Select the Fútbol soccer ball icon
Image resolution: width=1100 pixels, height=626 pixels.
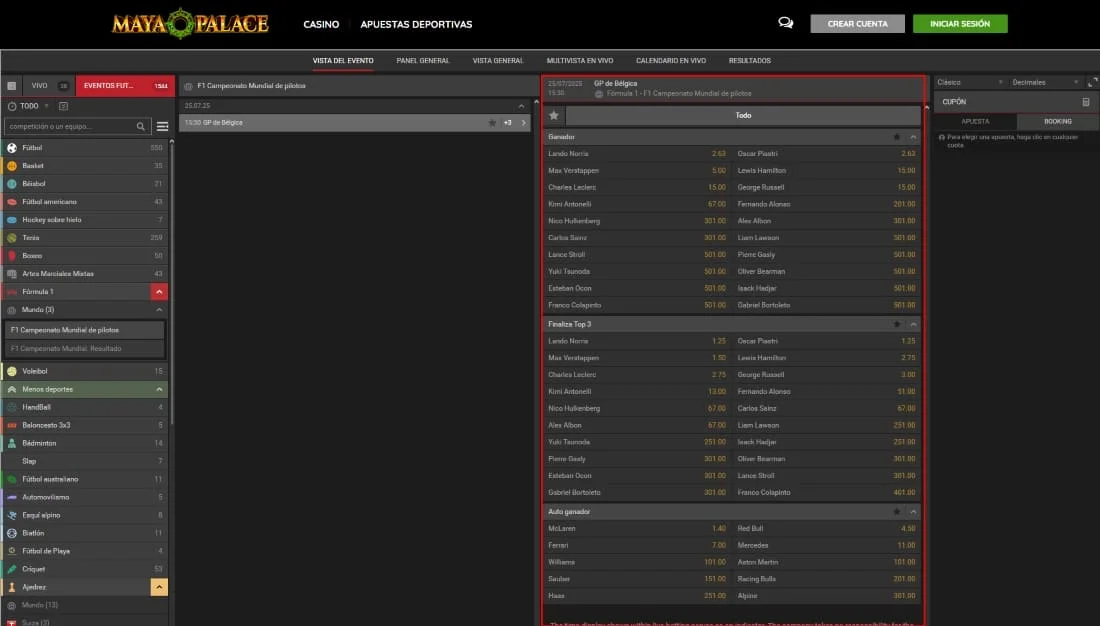coord(12,148)
